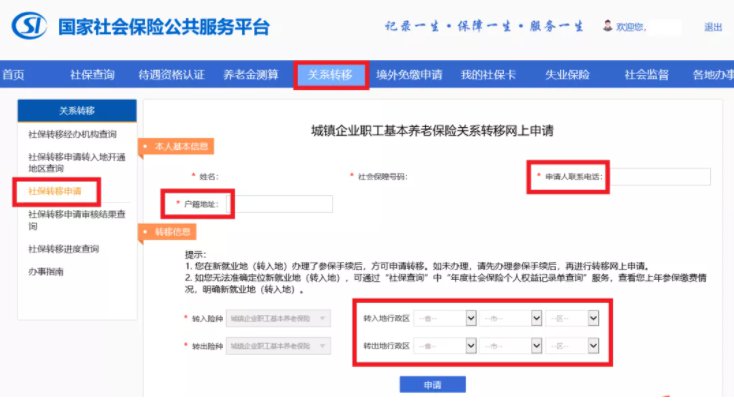This screenshot has width=734, height=406.
Task: Submit the form with the 申请 button
Action: [x=433, y=384]
